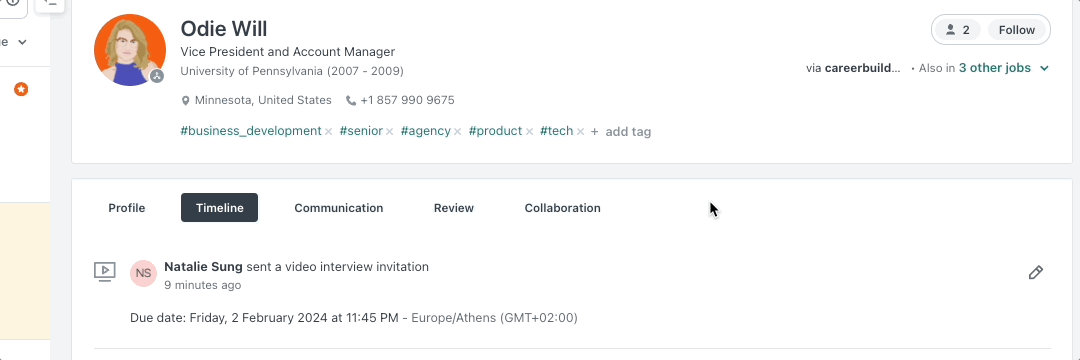Image resolution: width=1080 pixels, height=360 pixels.
Task: Open the left panel dropdown chevron
Action: pyautogui.click(x=22, y=42)
